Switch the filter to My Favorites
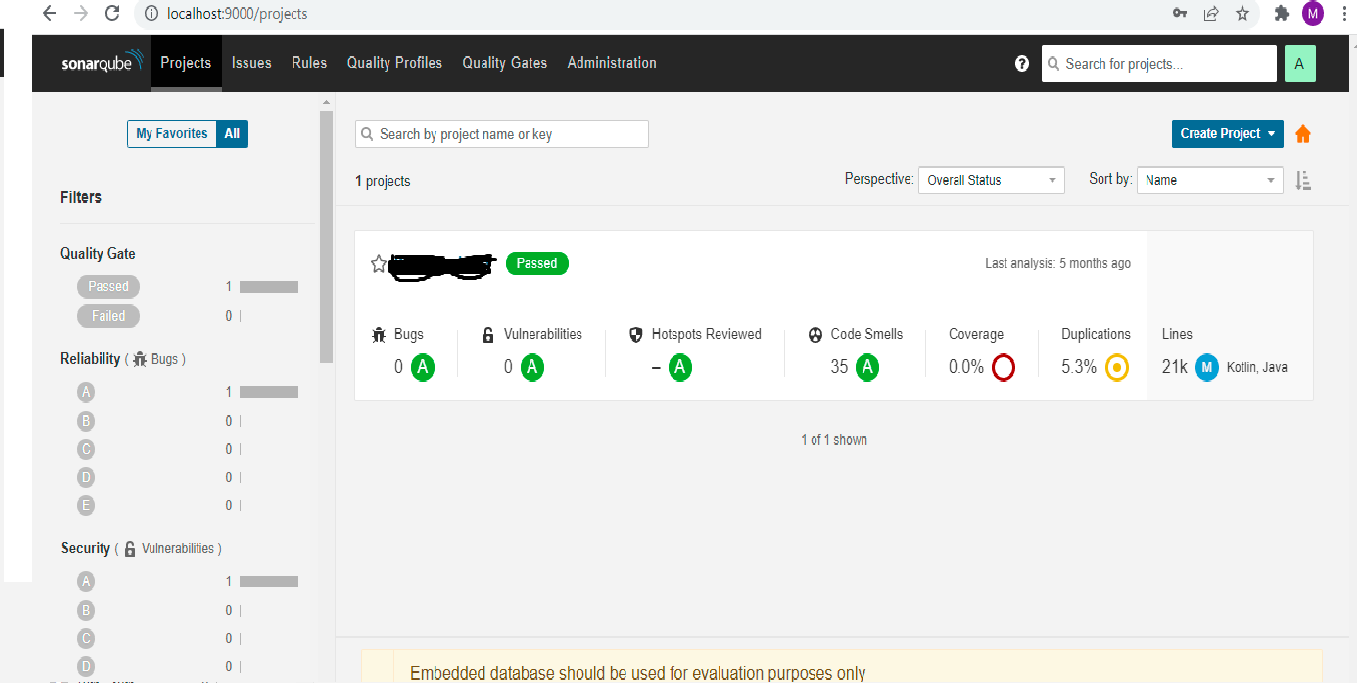This screenshot has width=1357, height=683. point(171,133)
